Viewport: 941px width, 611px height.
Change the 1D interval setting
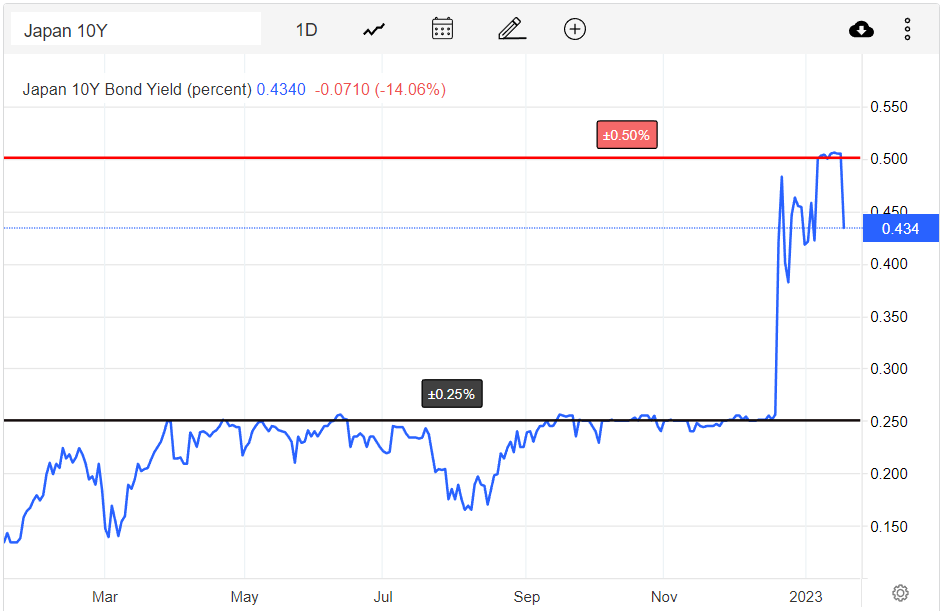306,29
